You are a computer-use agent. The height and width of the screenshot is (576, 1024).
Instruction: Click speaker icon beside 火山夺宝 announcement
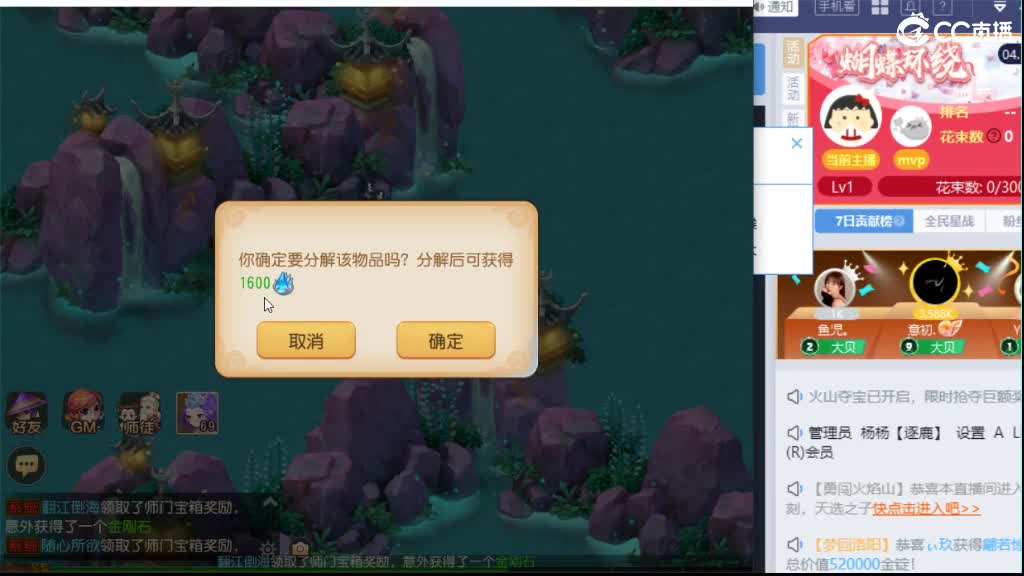[794, 396]
